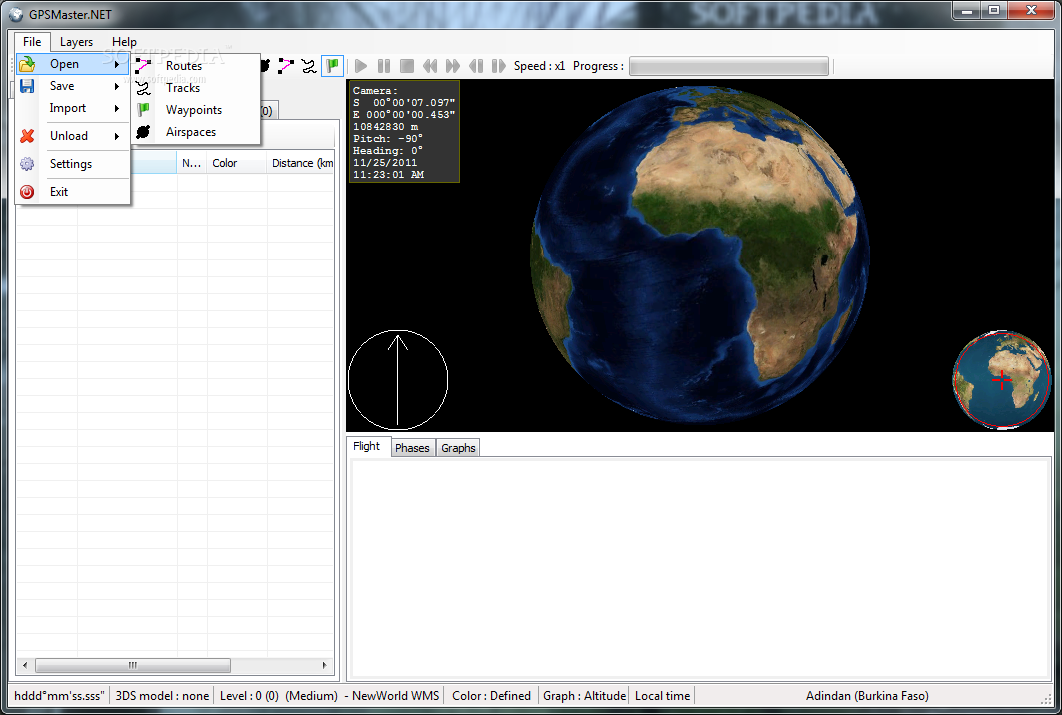Open Settings from the File menu
1062x715 pixels.
pos(70,164)
